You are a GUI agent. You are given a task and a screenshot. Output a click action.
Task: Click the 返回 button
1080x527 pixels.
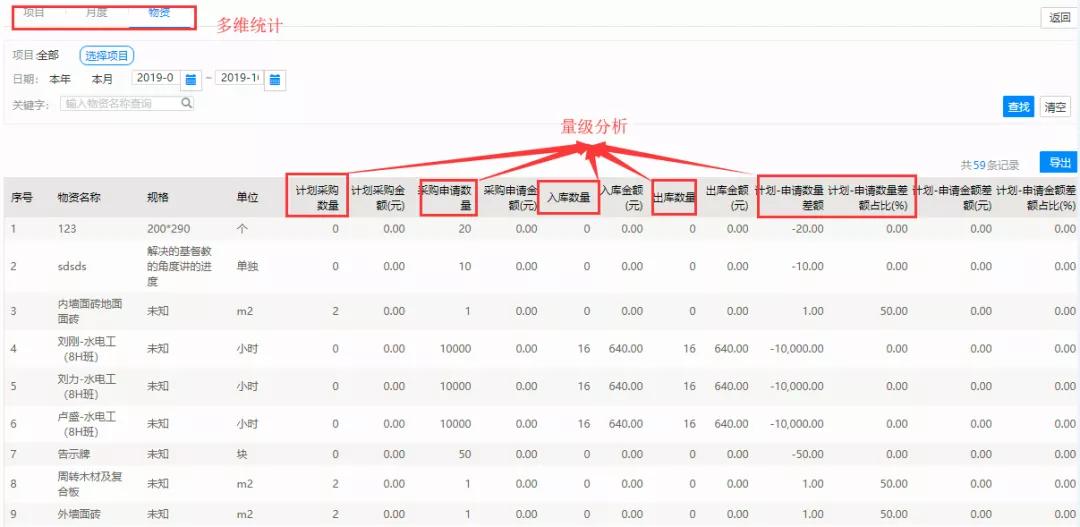pos(1059,18)
